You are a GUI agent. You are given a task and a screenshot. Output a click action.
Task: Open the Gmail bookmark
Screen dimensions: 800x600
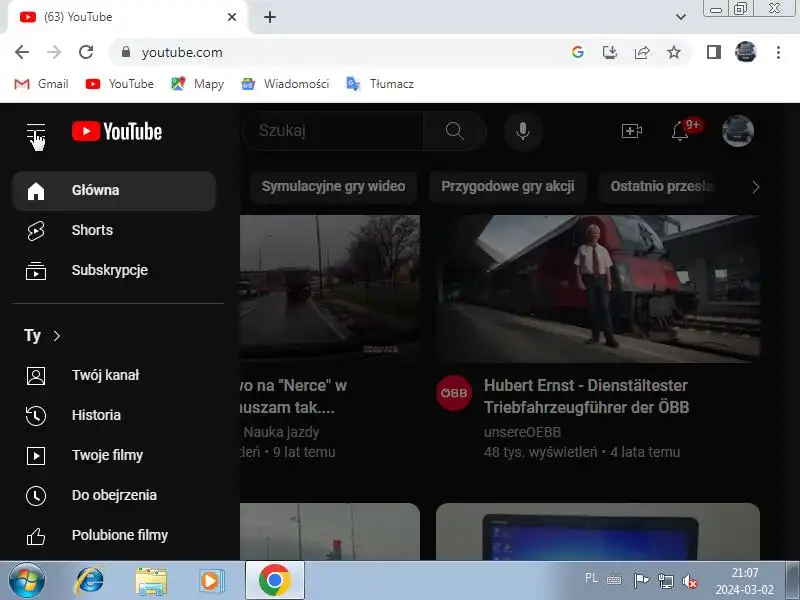(42, 84)
